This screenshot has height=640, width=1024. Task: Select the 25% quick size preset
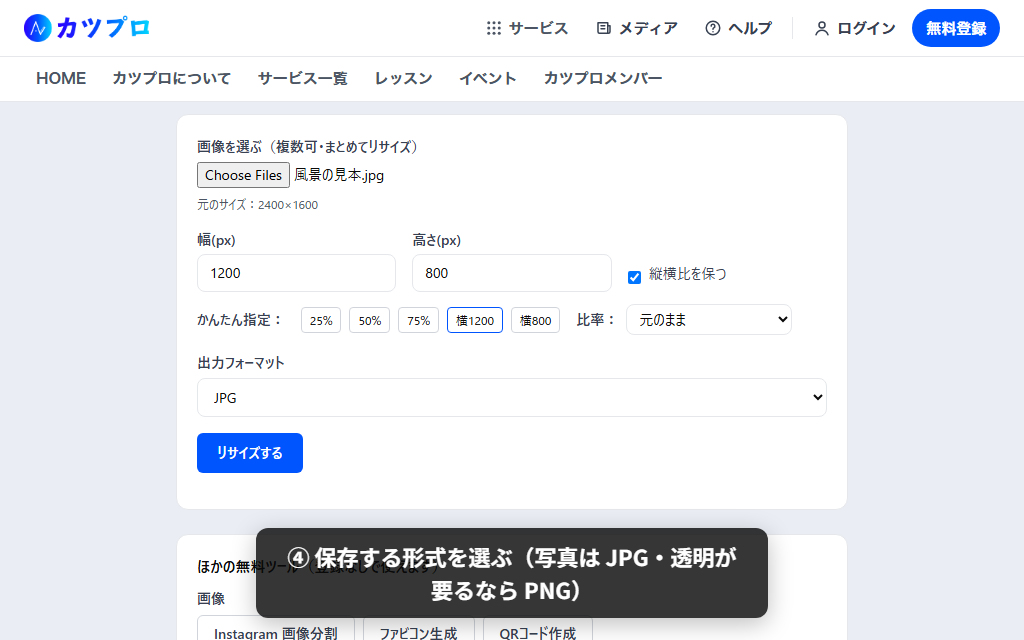(x=321, y=320)
